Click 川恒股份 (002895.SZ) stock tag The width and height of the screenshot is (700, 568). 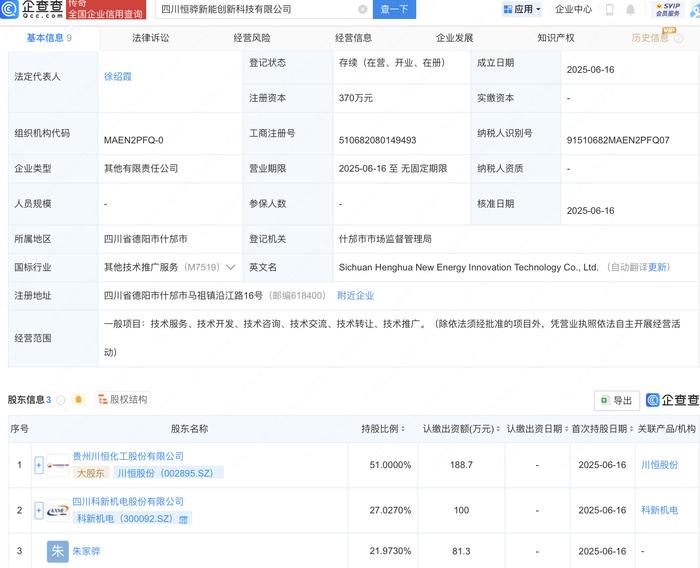point(168,473)
